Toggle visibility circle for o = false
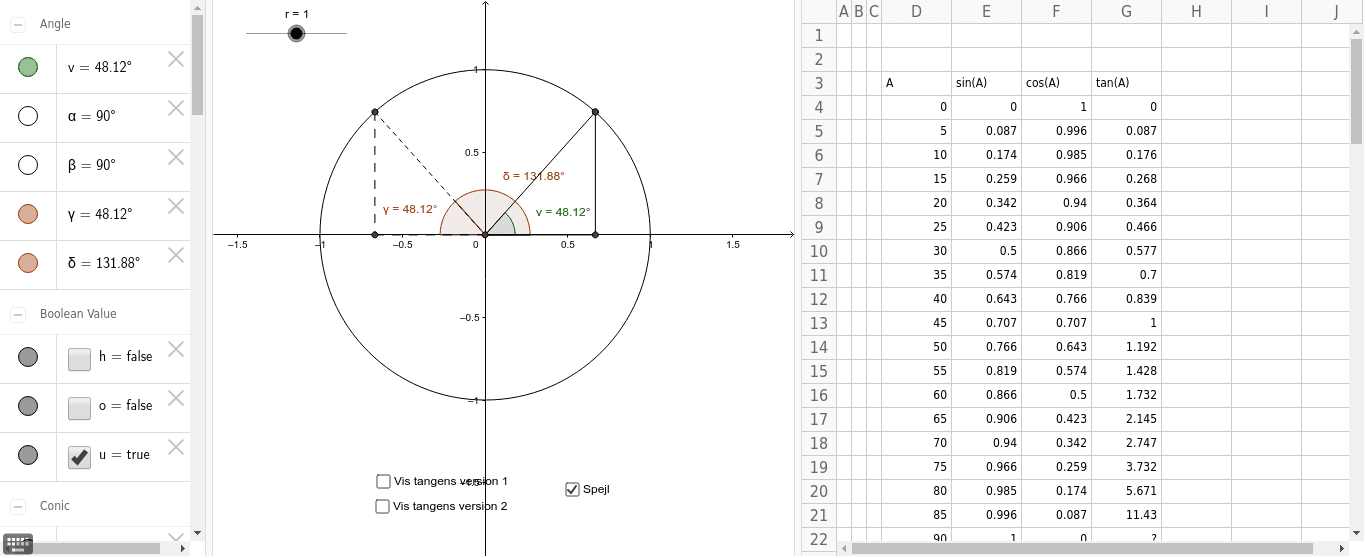This screenshot has height=558, width=1366. (28, 406)
